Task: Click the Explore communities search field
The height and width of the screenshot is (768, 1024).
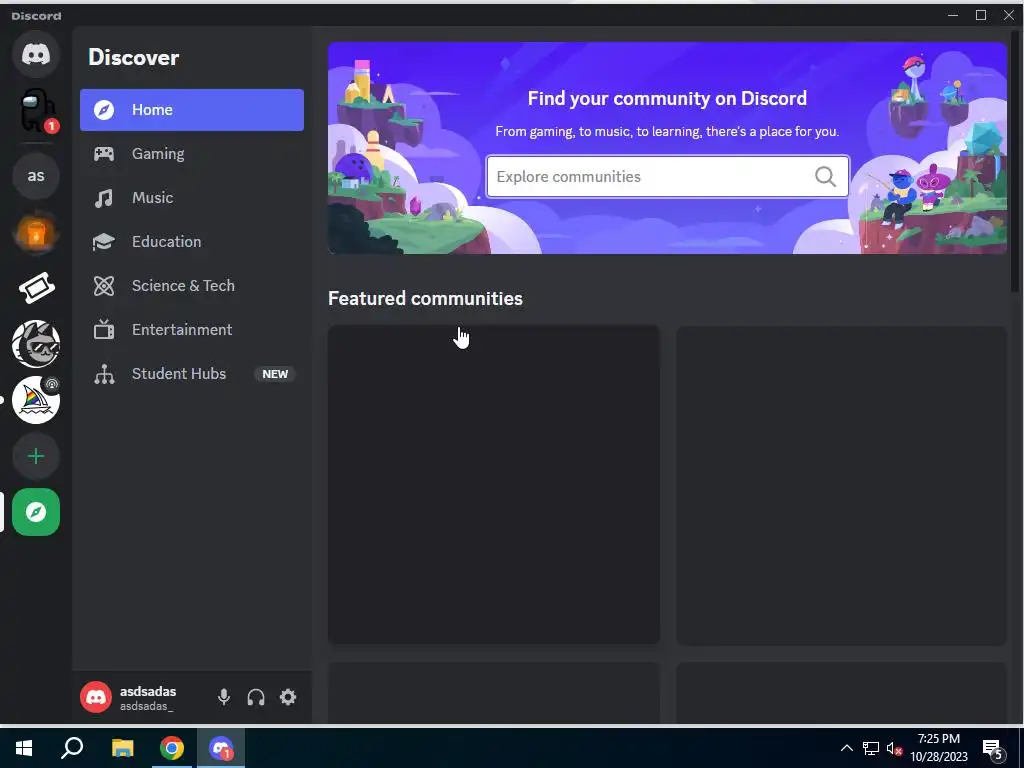Action: point(667,176)
